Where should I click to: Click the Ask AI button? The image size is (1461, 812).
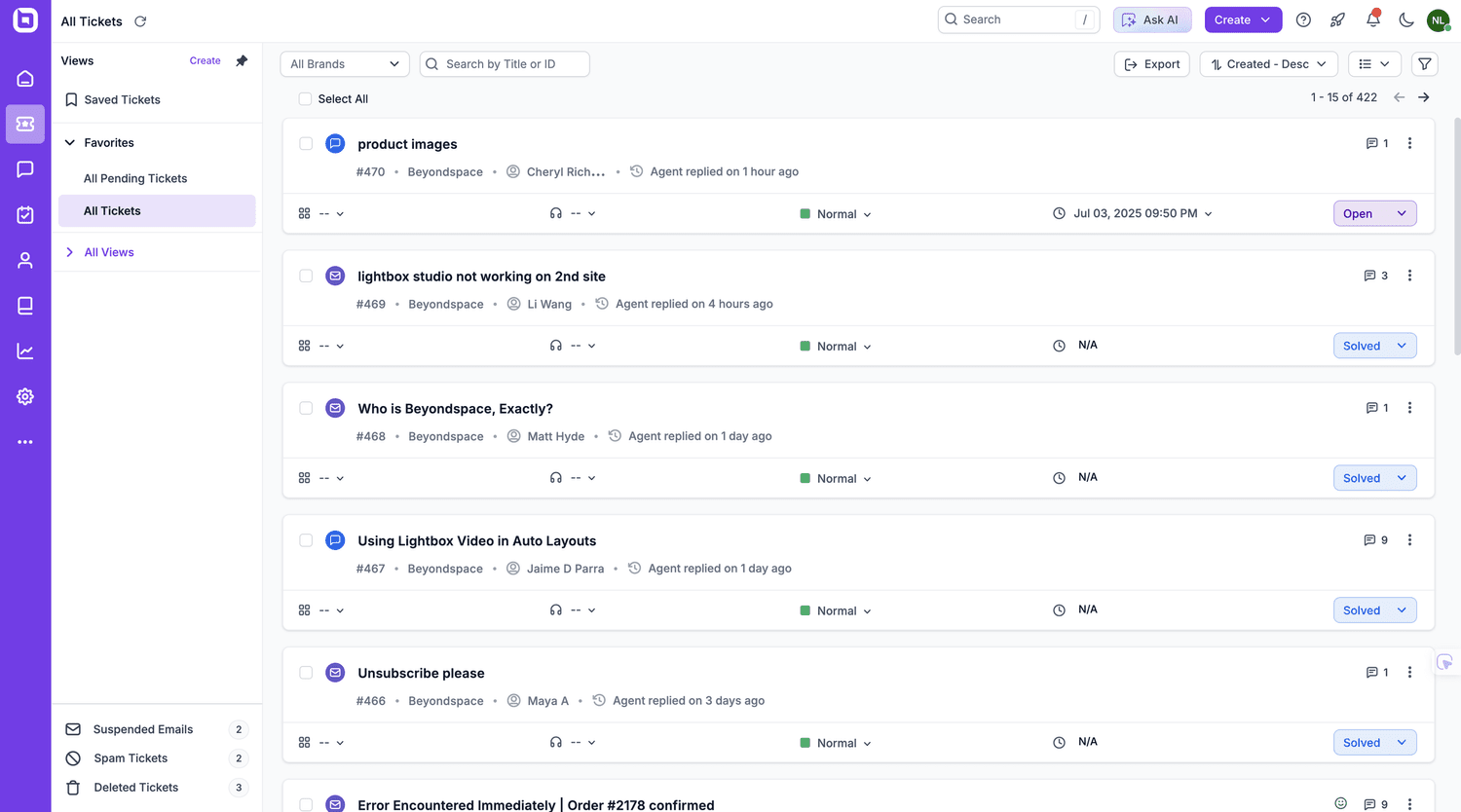[1152, 19]
